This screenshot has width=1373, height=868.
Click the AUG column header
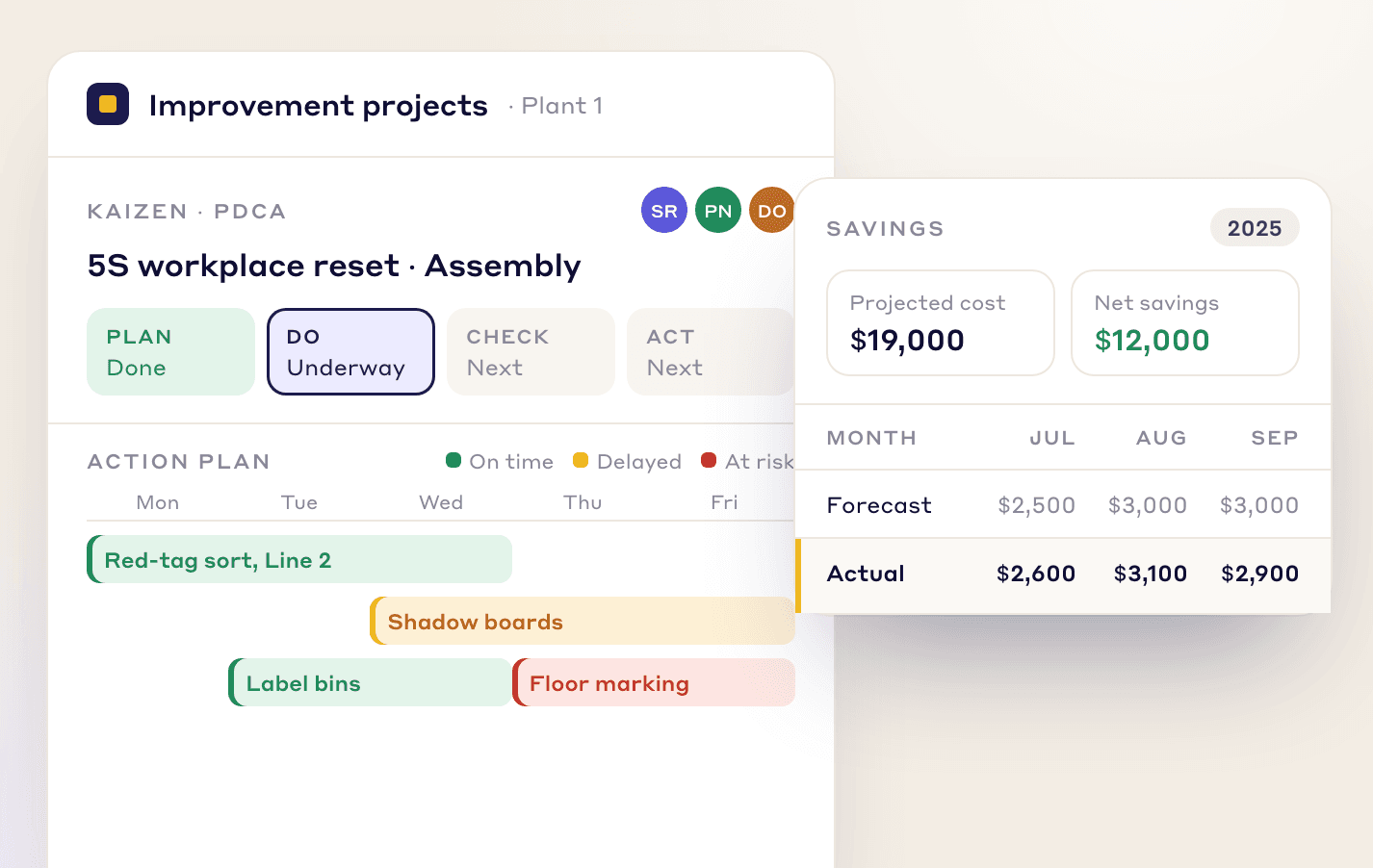[x=1161, y=438]
